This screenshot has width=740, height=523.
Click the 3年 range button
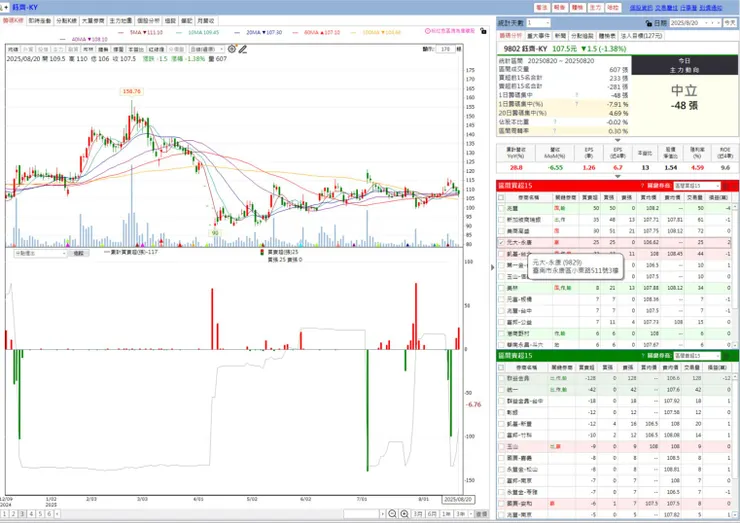tap(461, 514)
